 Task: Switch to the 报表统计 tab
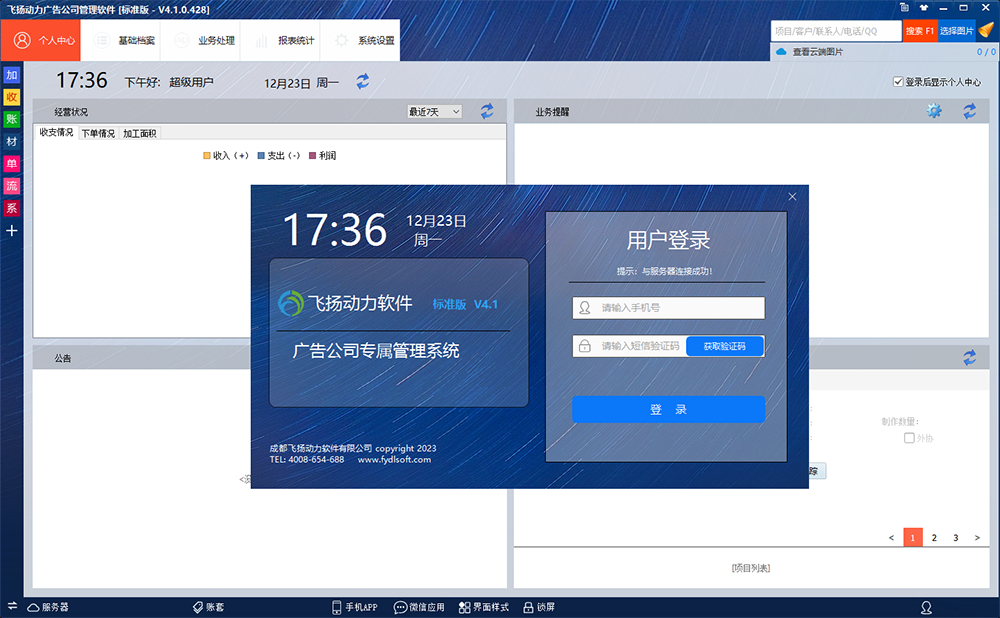[299, 41]
